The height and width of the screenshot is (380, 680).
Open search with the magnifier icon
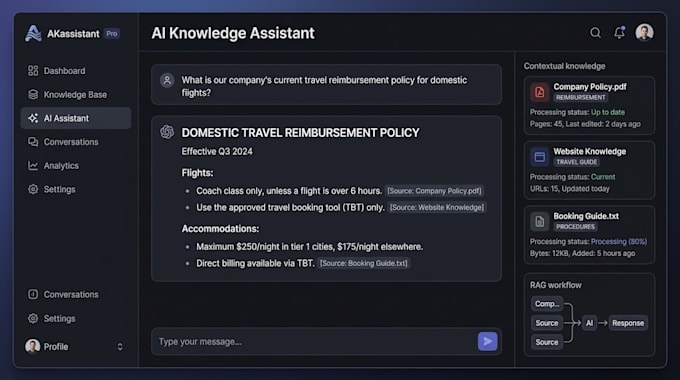[x=595, y=33]
